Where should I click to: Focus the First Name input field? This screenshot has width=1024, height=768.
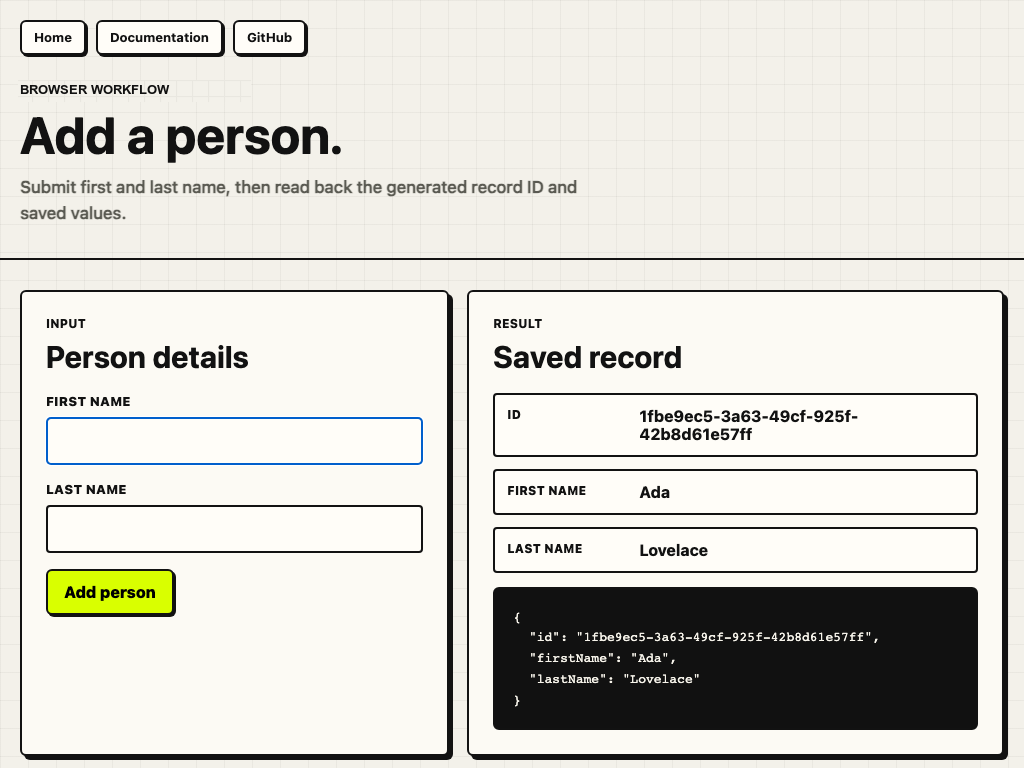234,441
